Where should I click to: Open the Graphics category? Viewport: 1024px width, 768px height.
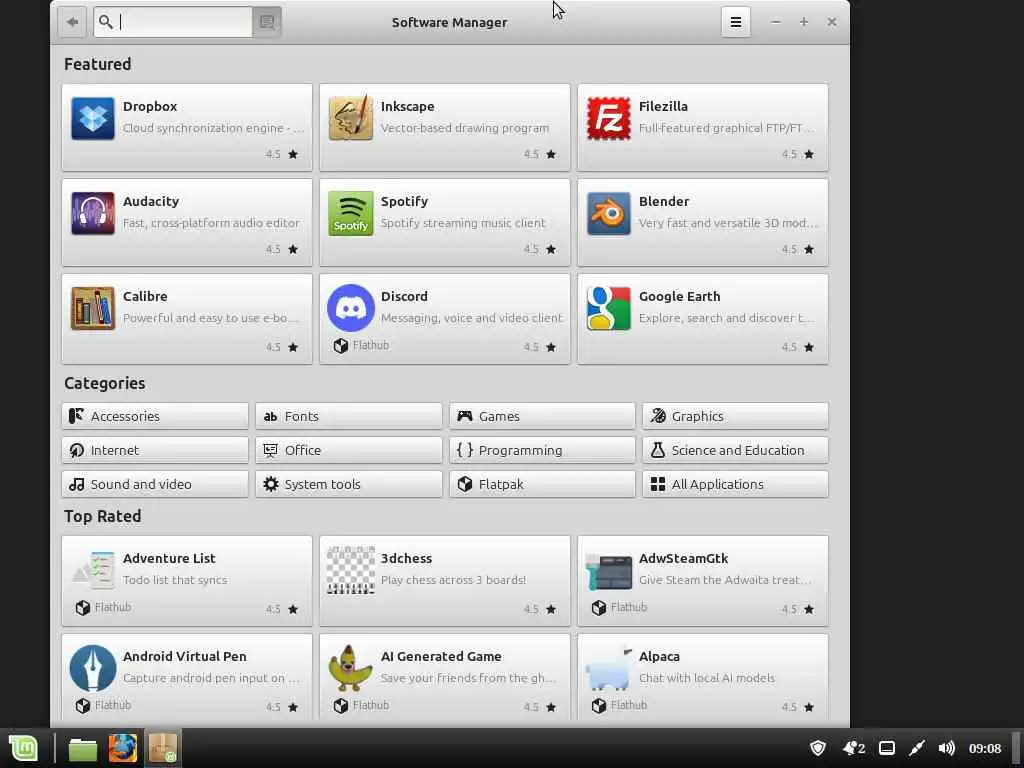tap(735, 416)
